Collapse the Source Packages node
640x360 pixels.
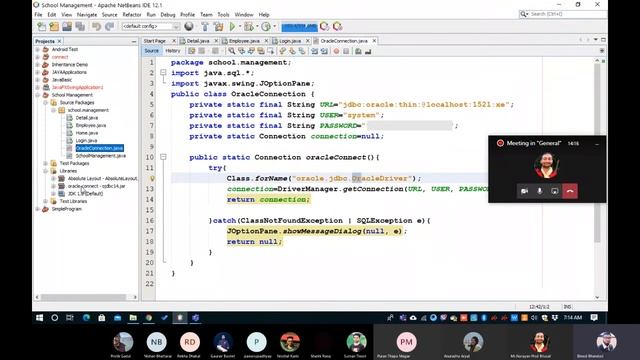click(x=46, y=102)
